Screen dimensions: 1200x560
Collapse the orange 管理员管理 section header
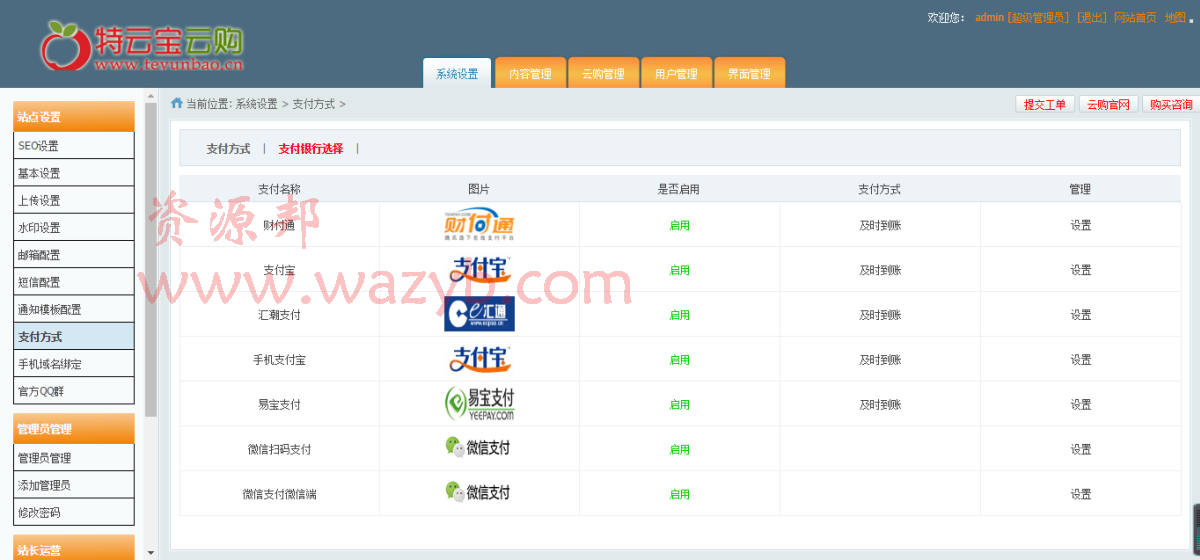click(73, 429)
